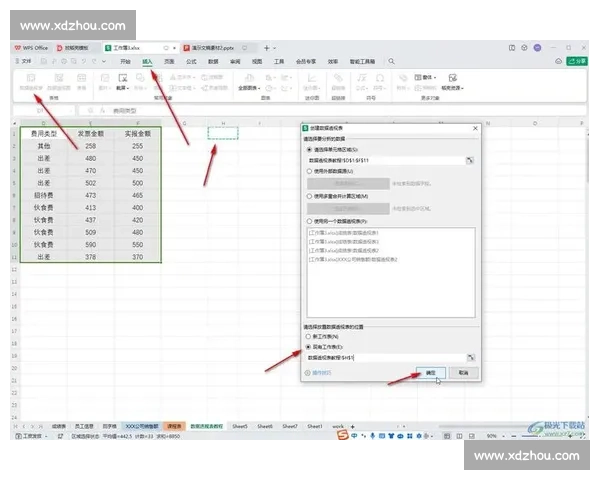Click the new tab plus icon in the title bar
Viewport: 600px width, 480px height.
(265, 47)
